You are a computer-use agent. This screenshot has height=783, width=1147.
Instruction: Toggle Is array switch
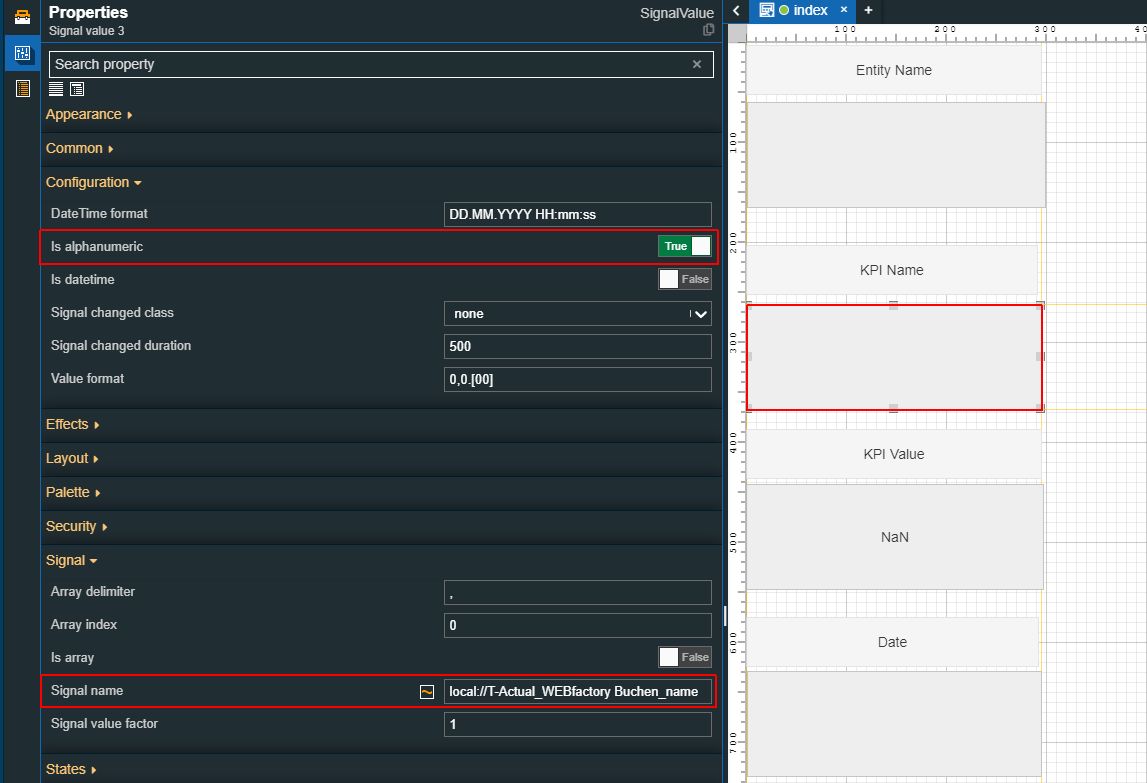click(685, 657)
